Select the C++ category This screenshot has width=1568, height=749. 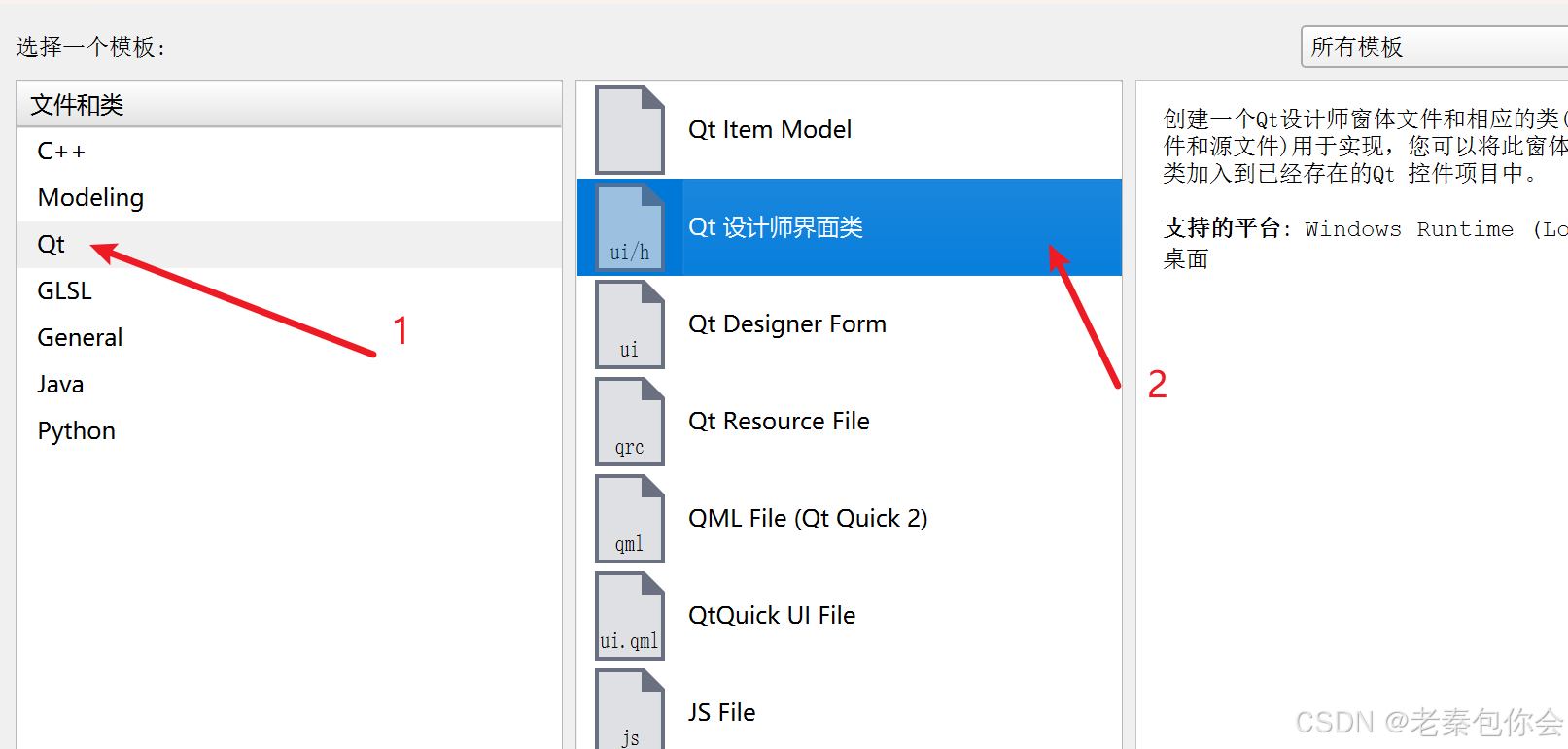290,151
